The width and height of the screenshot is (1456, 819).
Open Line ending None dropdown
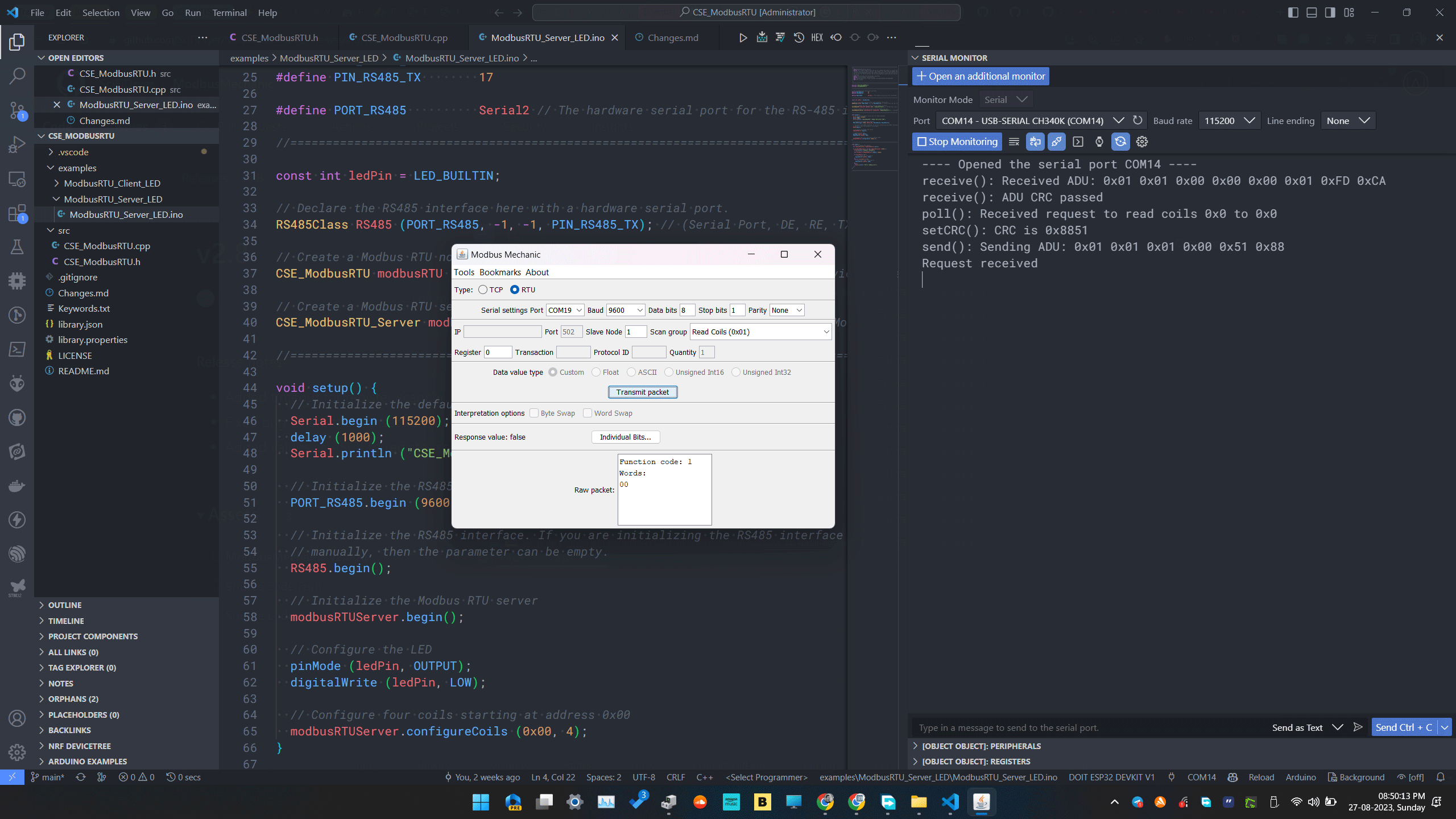click(x=1348, y=121)
